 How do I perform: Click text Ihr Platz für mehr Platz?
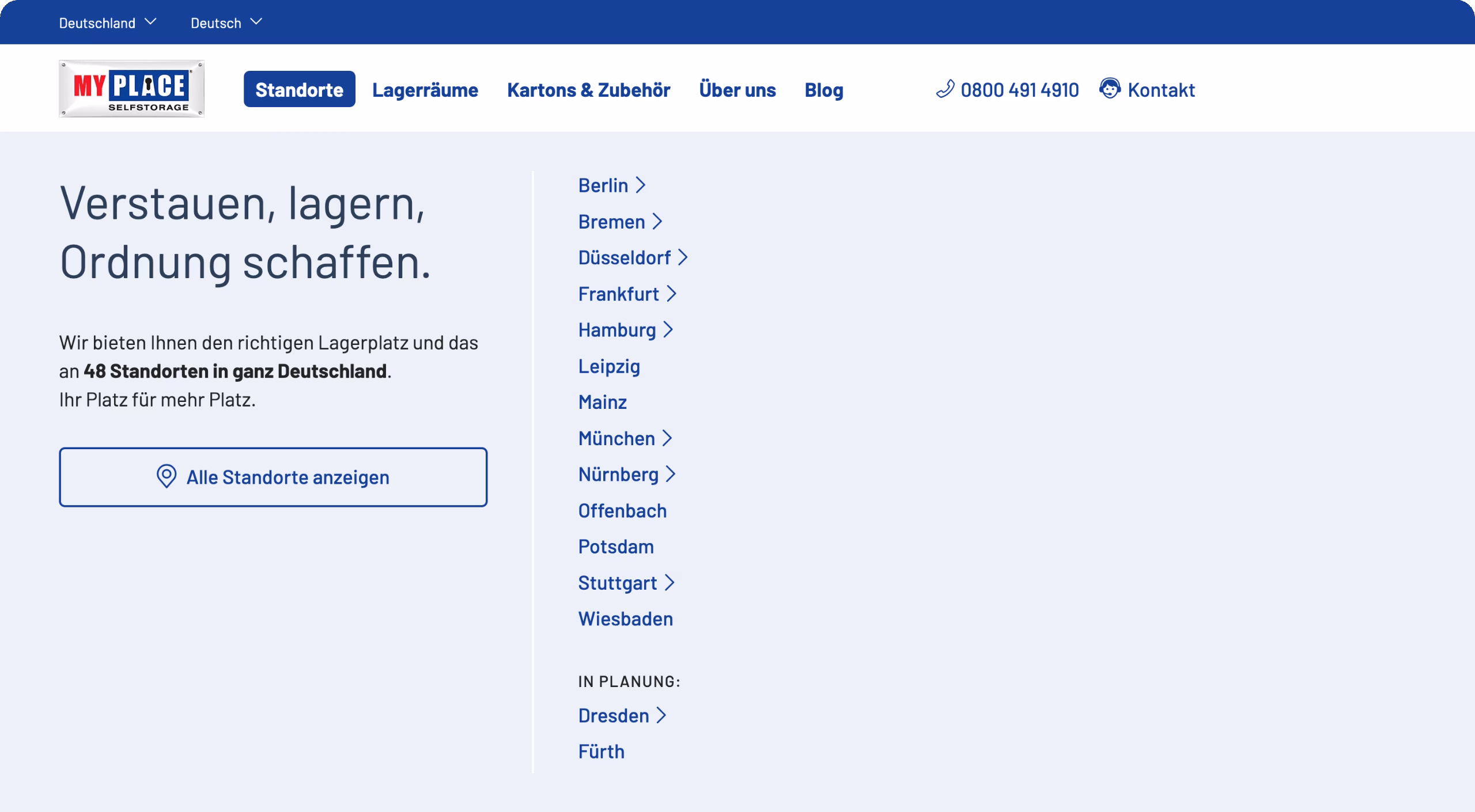(157, 400)
